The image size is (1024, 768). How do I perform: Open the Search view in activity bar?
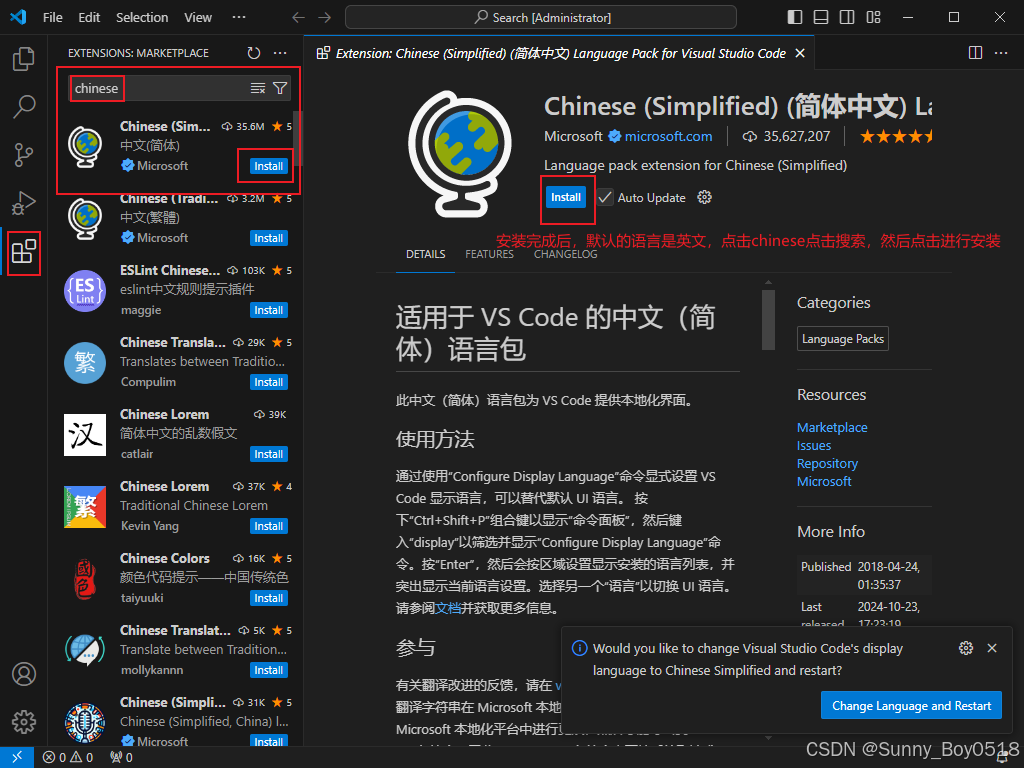(x=24, y=106)
